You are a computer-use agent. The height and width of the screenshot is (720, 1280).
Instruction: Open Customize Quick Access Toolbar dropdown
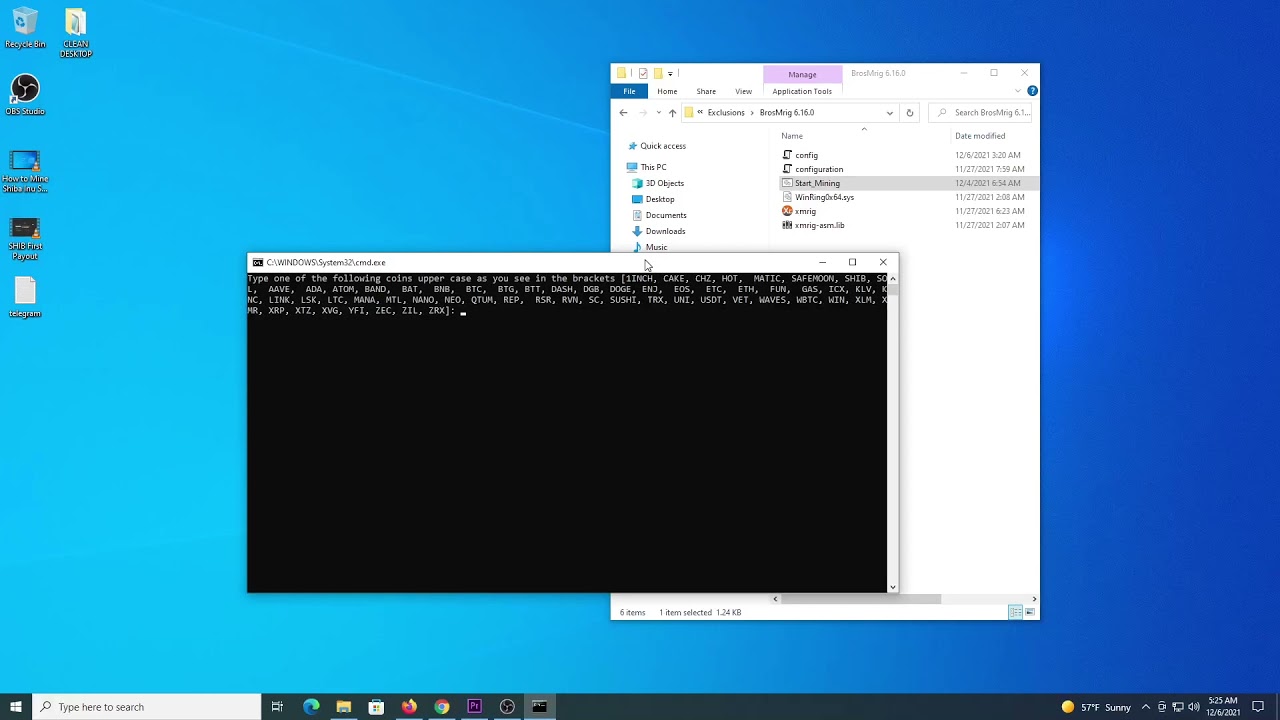(670, 73)
